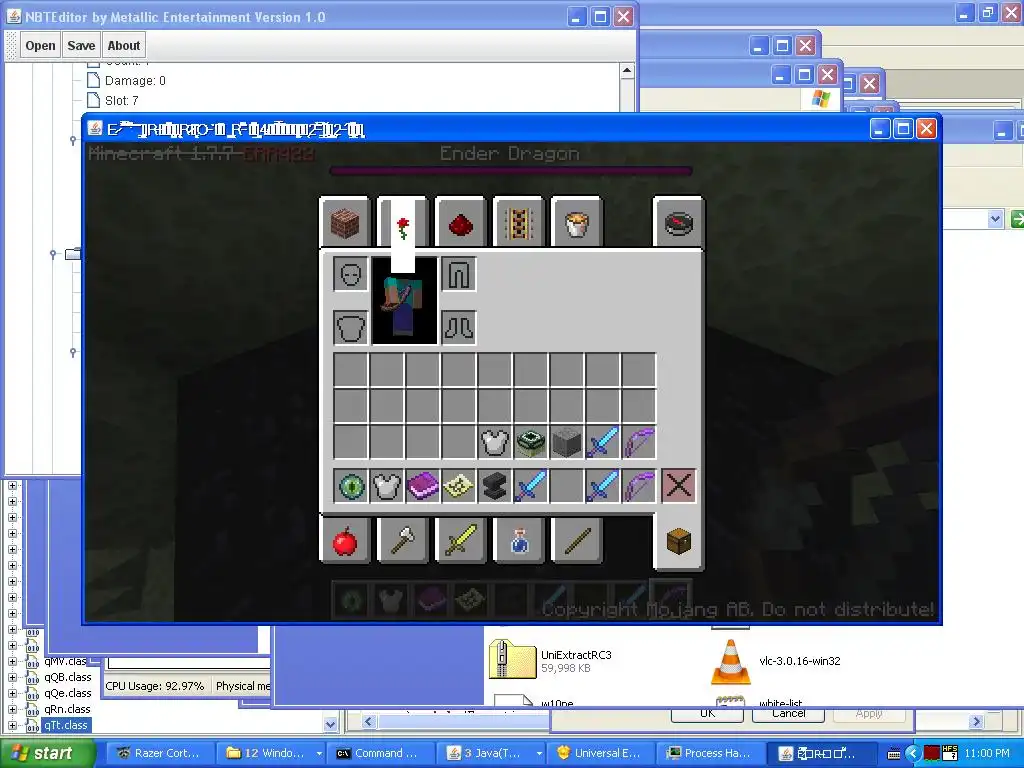Pick up the gray stone block item
This screenshot has width=1024, height=768.
click(x=566, y=442)
